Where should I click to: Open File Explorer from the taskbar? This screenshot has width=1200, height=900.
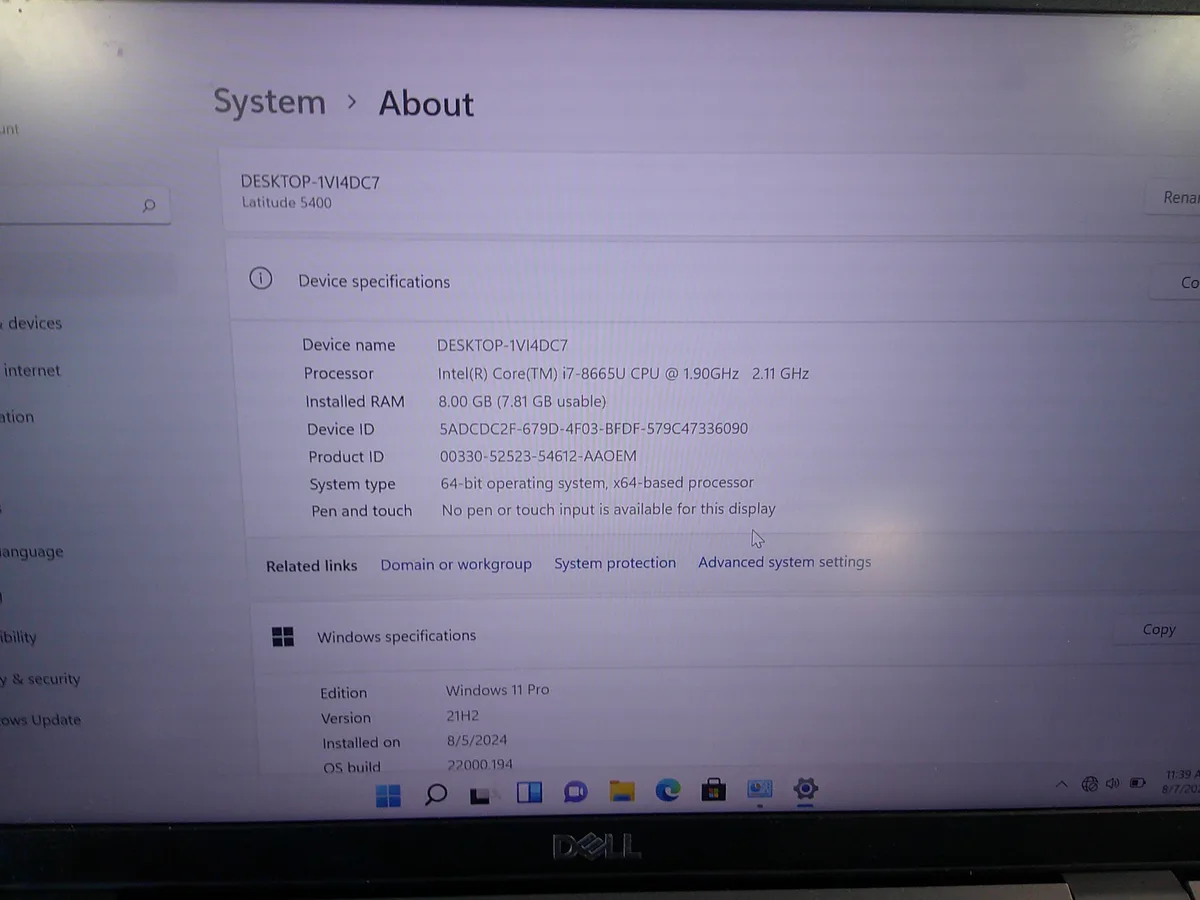click(x=622, y=791)
